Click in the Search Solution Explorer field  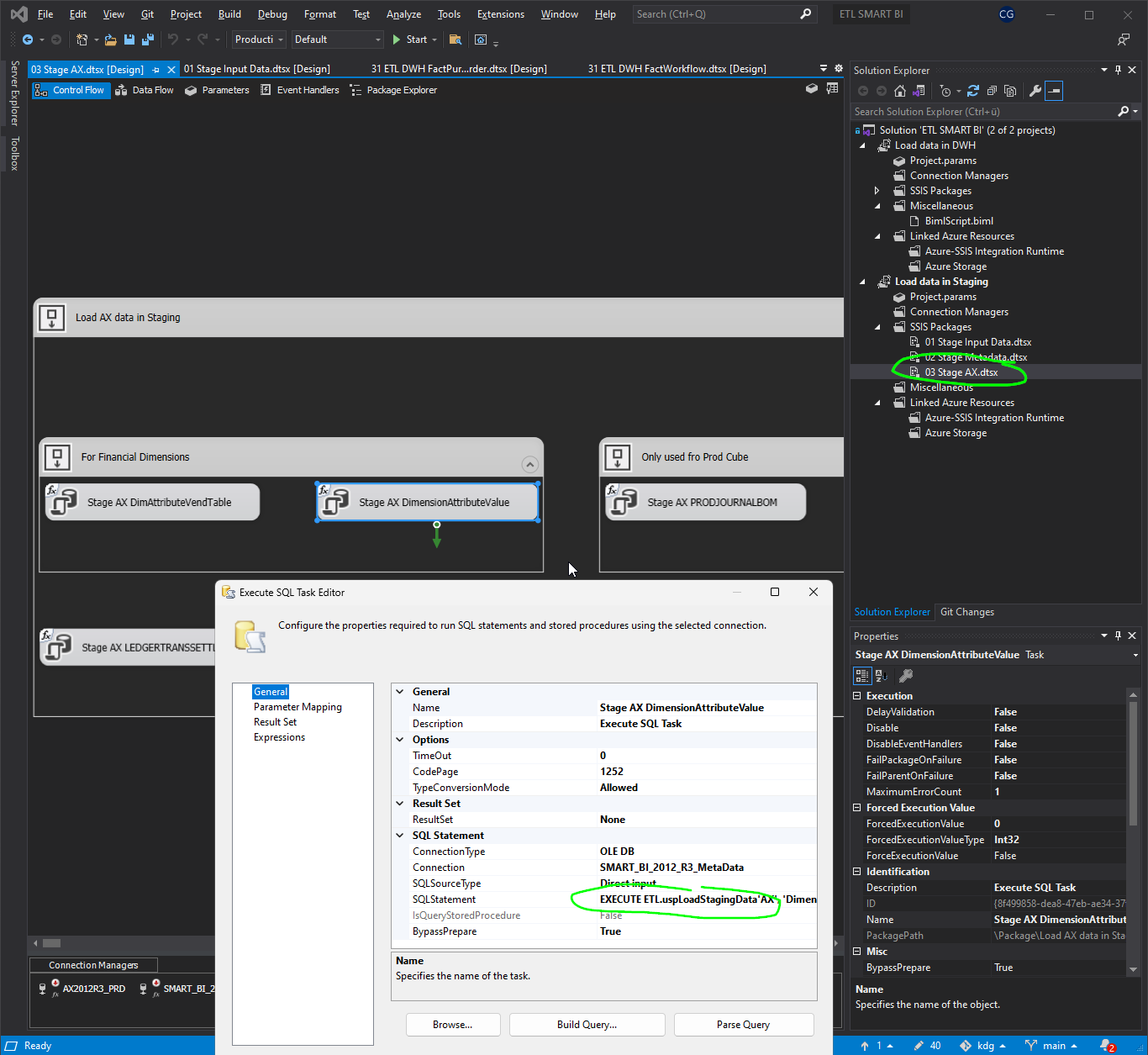tap(983, 111)
